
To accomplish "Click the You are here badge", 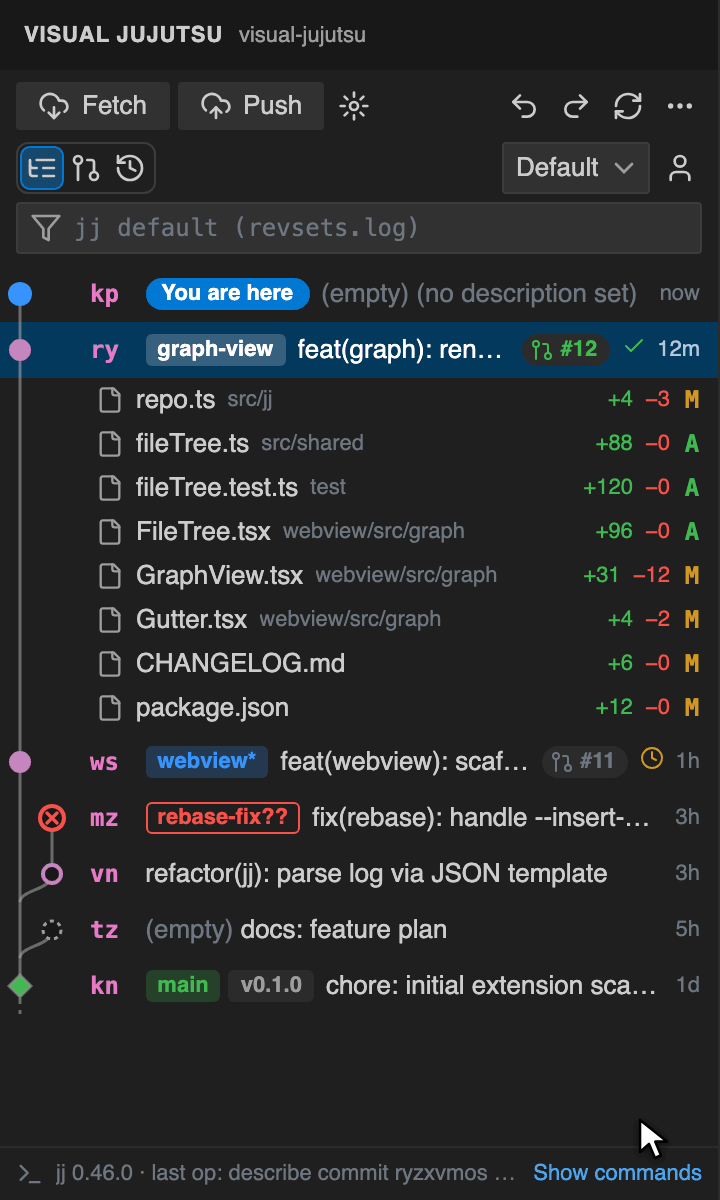I will pyautogui.click(x=227, y=293).
